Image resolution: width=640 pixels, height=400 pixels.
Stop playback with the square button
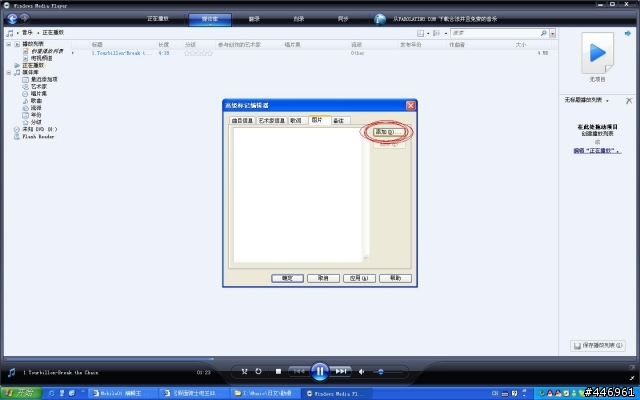278,371
